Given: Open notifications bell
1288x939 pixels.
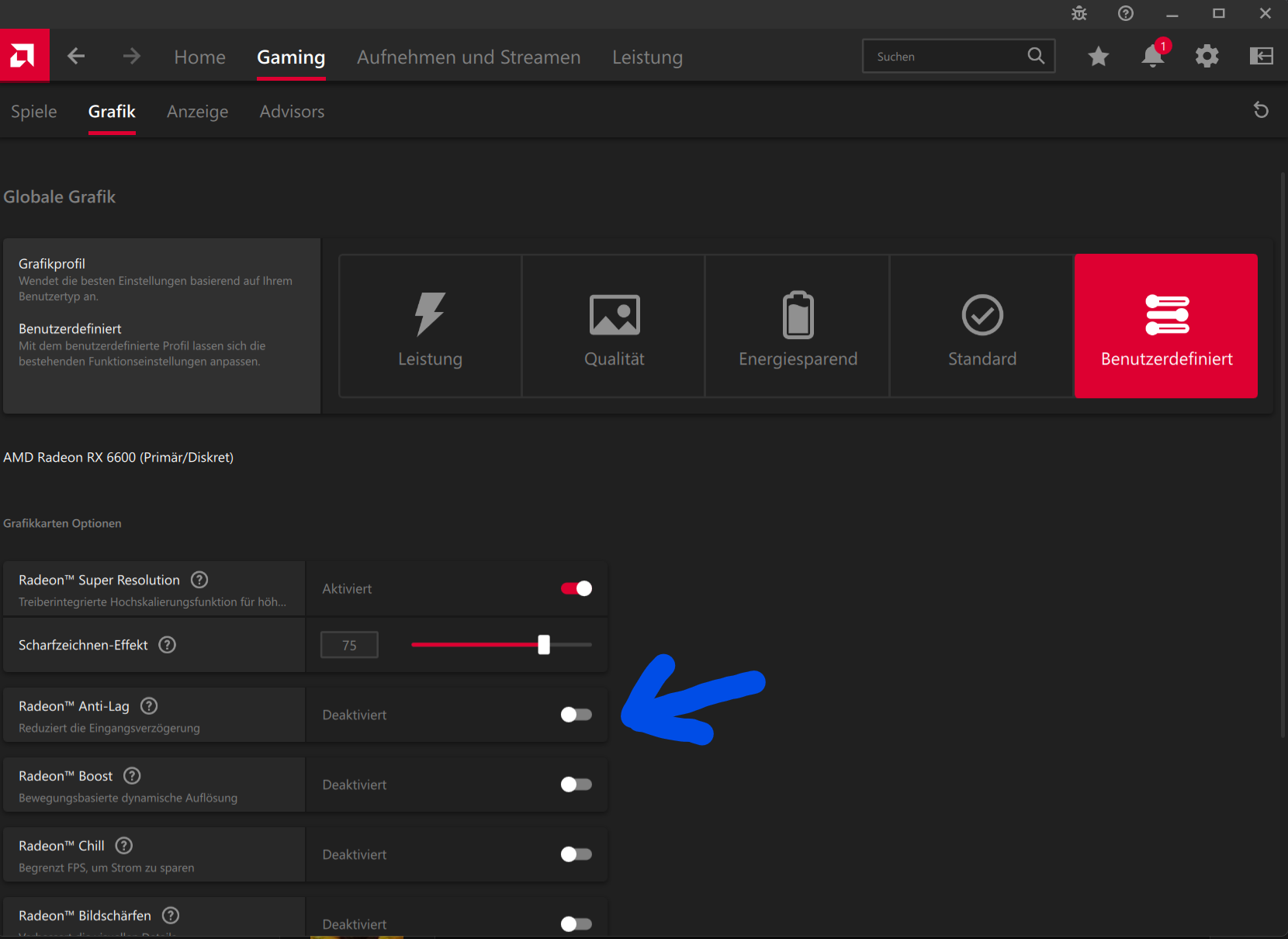Looking at the screenshot, I should (x=1153, y=55).
